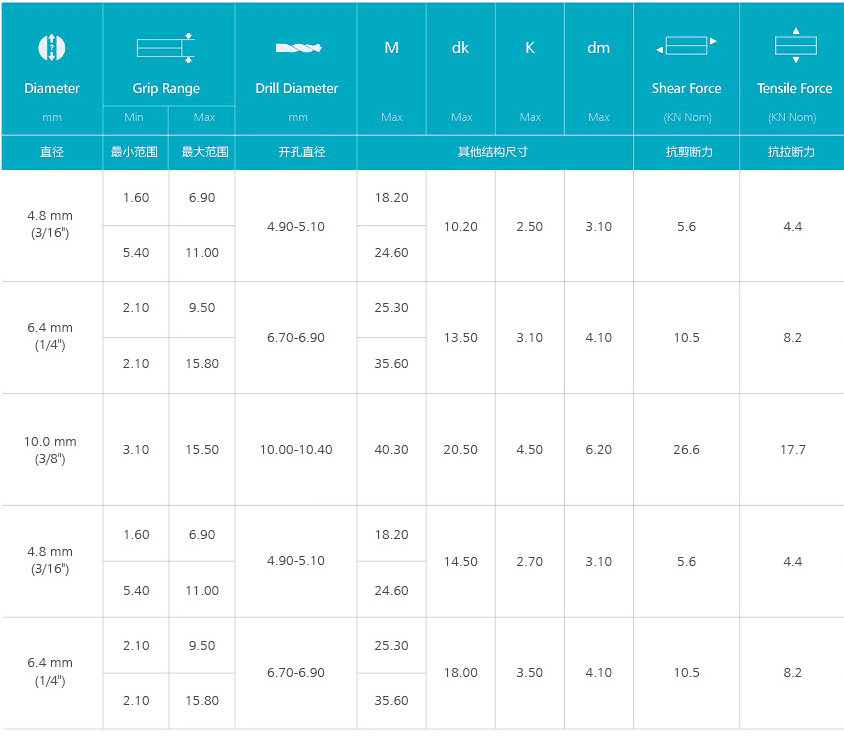Click the Shear Force arrows icon
This screenshot has width=844, height=739.
pos(686,45)
